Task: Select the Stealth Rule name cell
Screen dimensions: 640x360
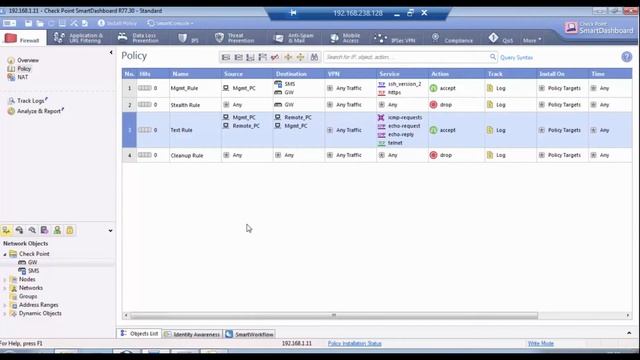Action: [x=195, y=105]
